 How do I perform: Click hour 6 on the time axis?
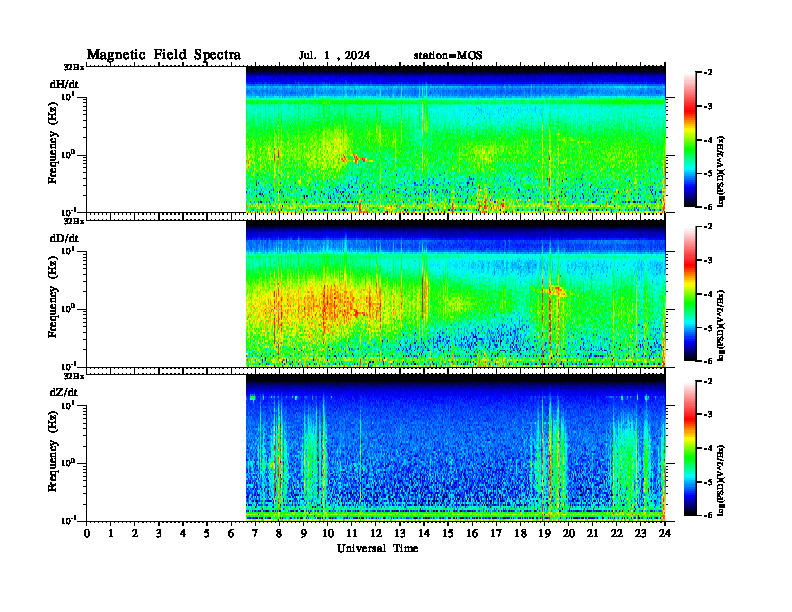click(231, 534)
